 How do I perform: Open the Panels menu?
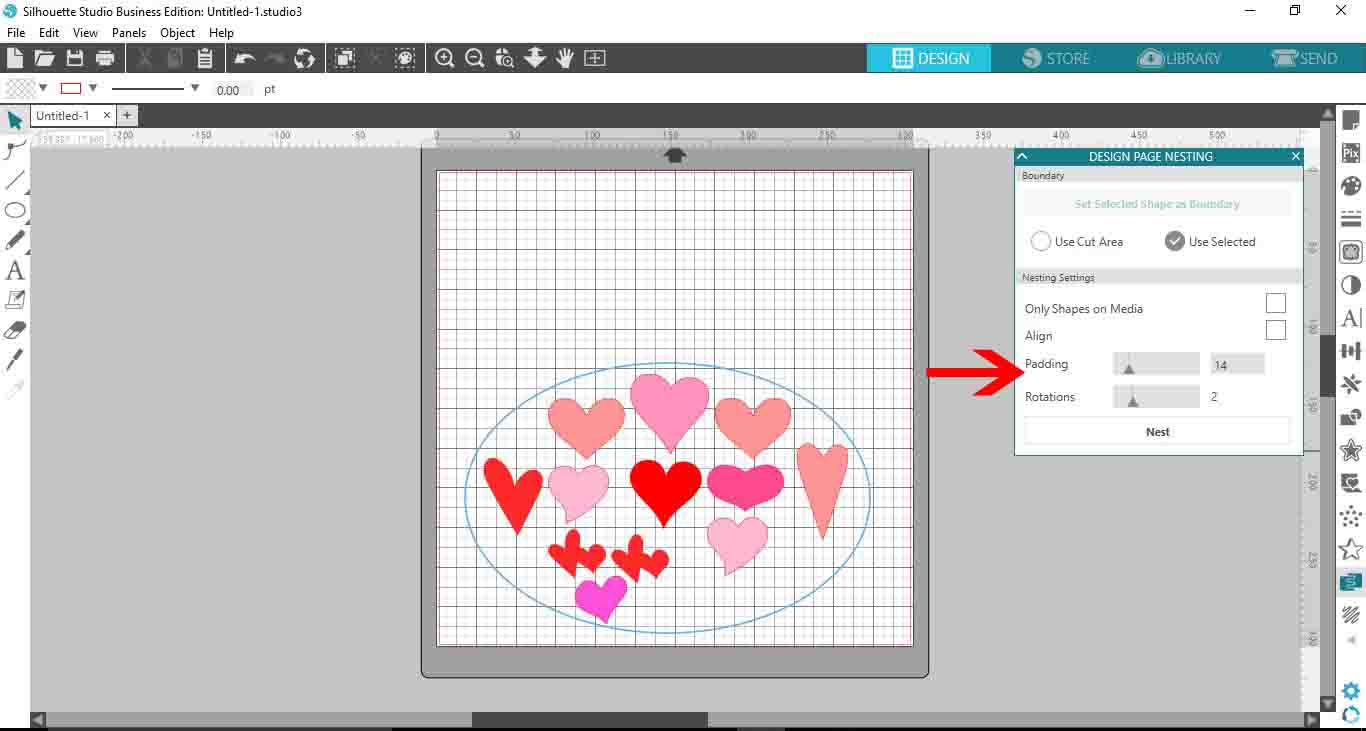coord(129,33)
